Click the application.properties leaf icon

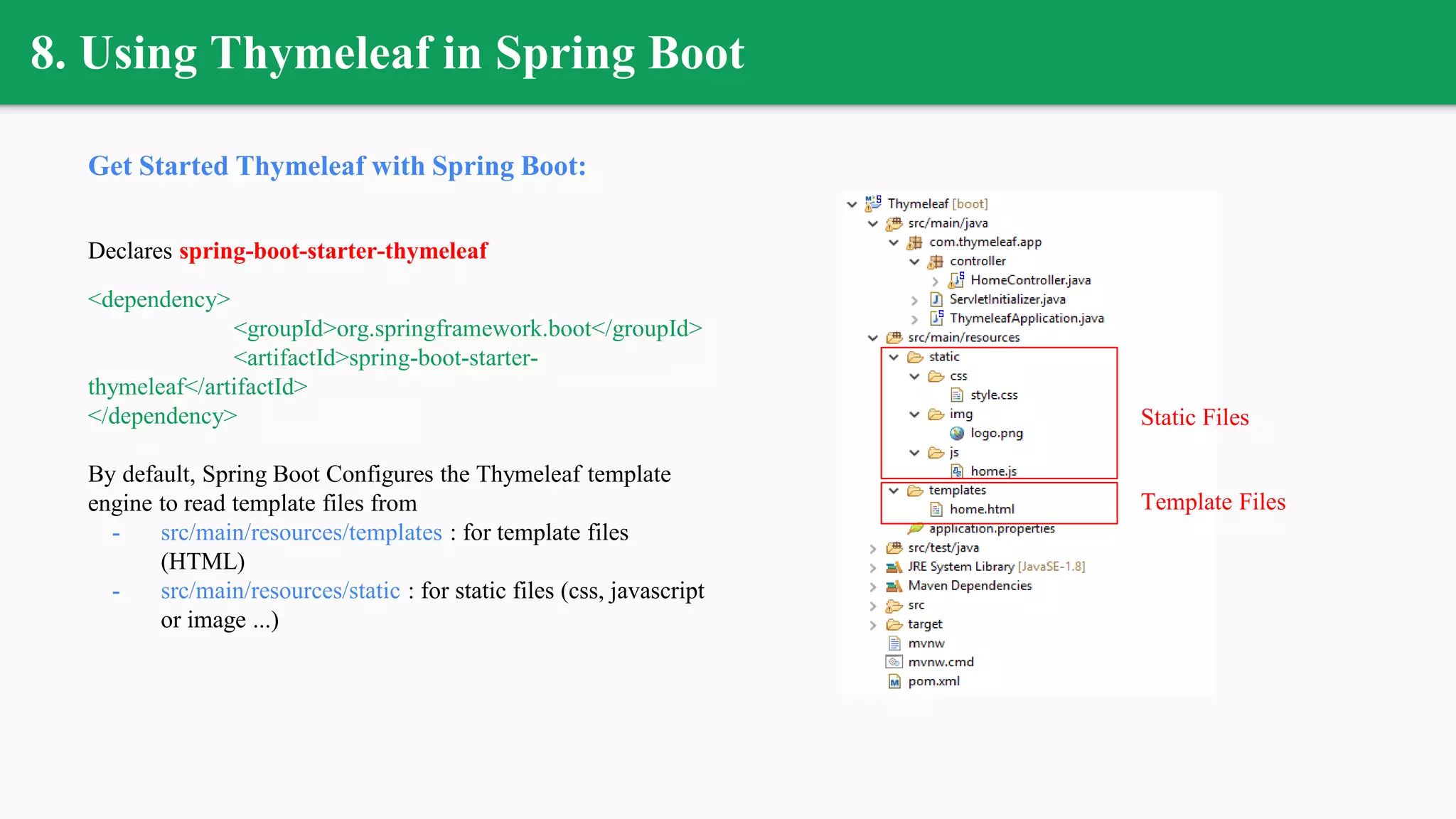click(916, 528)
